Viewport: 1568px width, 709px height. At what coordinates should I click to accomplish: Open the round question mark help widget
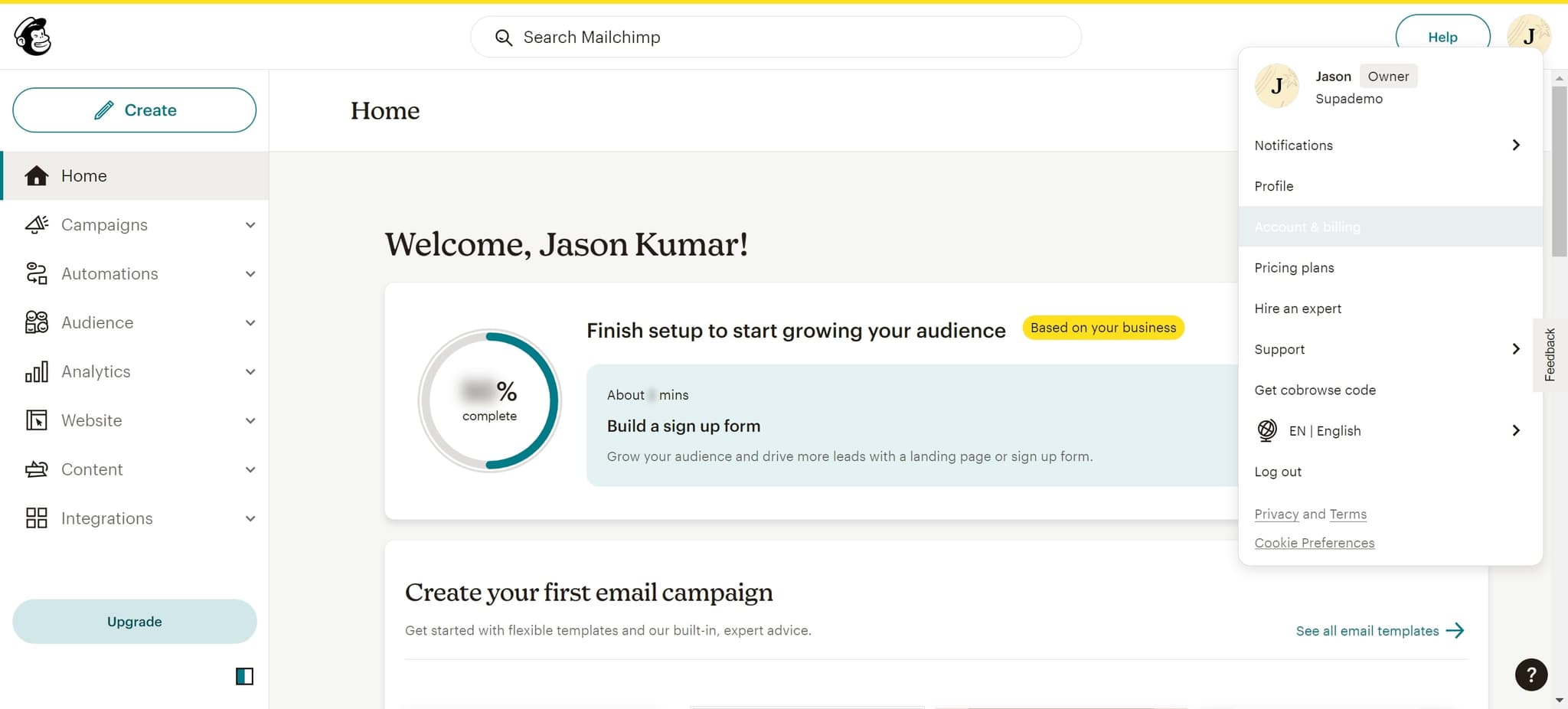(1530, 675)
